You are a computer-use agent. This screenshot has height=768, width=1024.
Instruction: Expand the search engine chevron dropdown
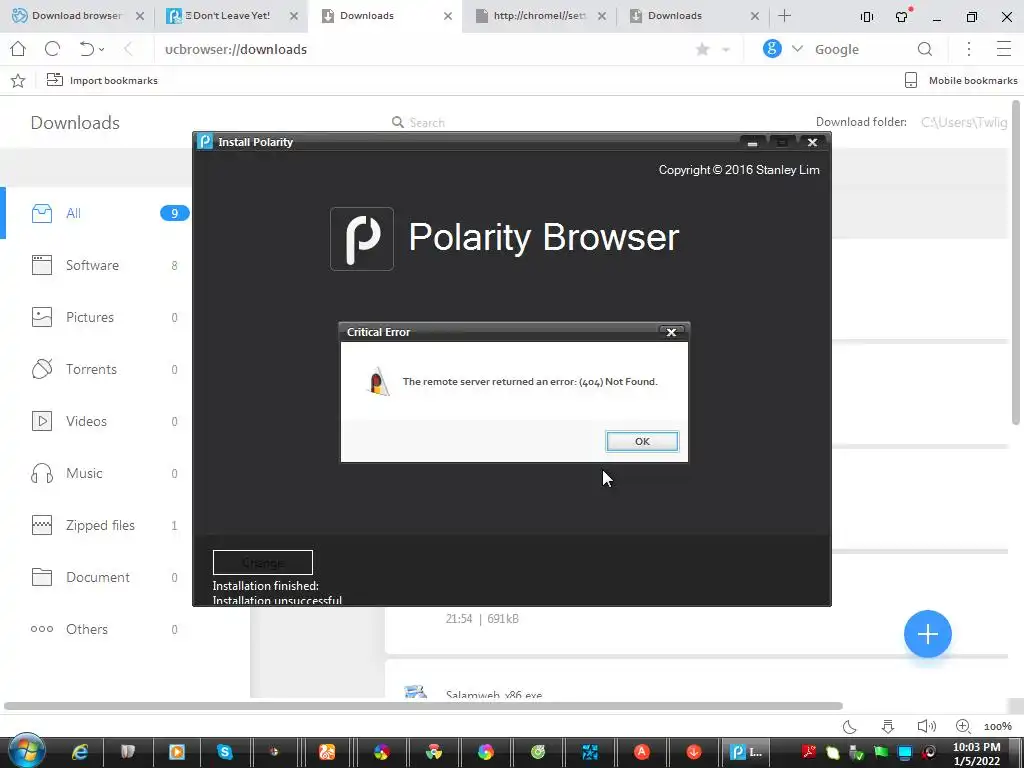pyautogui.click(x=797, y=49)
